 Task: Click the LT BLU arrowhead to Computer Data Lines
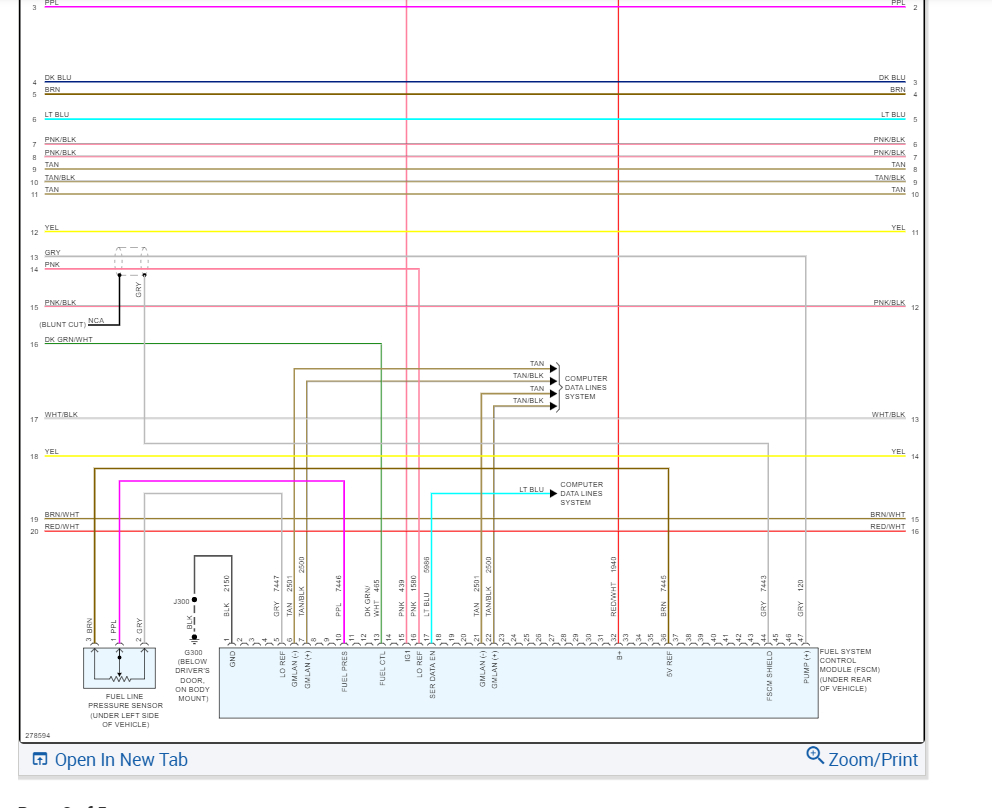tap(554, 494)
